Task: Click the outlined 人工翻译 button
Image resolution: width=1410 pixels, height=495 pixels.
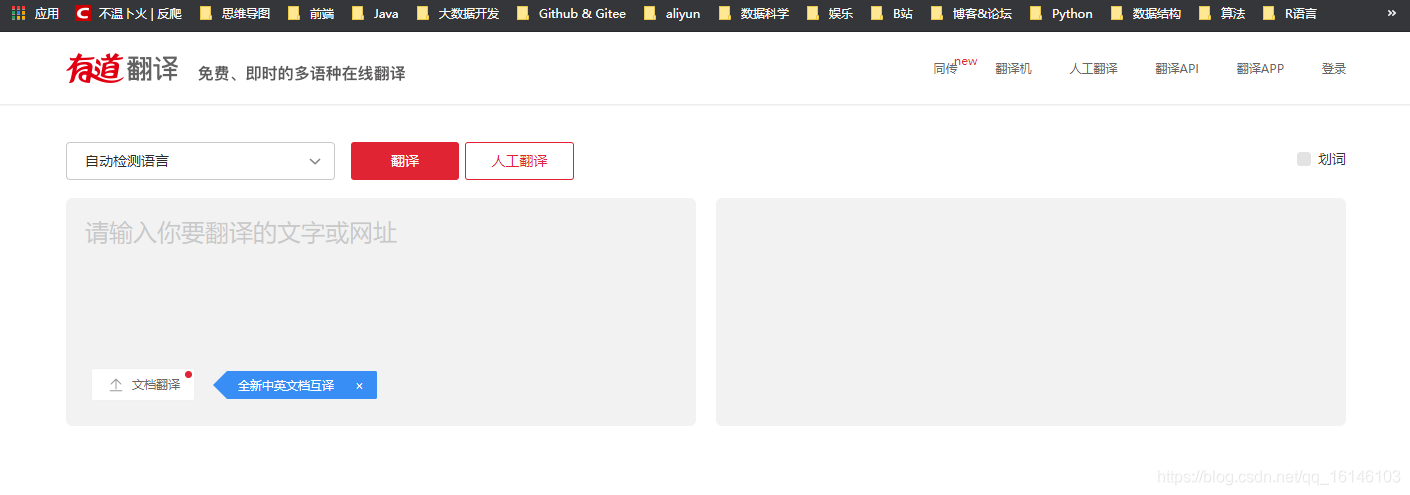Action: pos(519,161)
